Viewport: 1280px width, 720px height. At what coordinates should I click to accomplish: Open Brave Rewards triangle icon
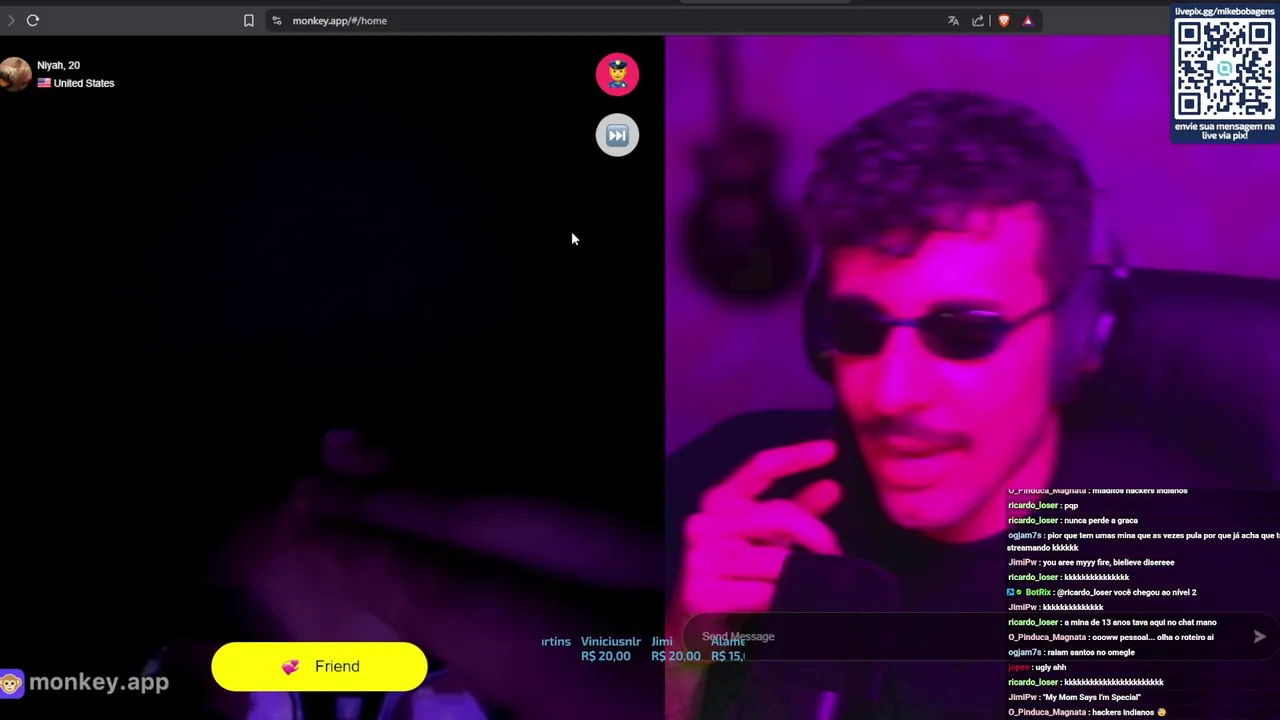coord(1027,20)
